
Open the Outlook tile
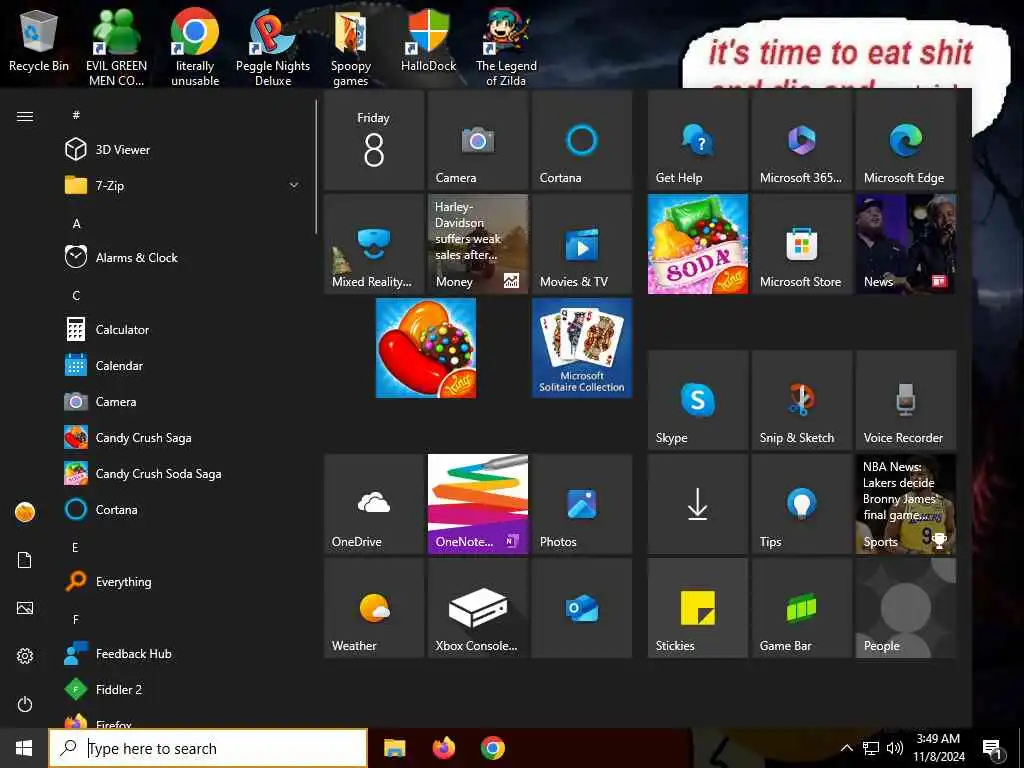tap(581, 607)
